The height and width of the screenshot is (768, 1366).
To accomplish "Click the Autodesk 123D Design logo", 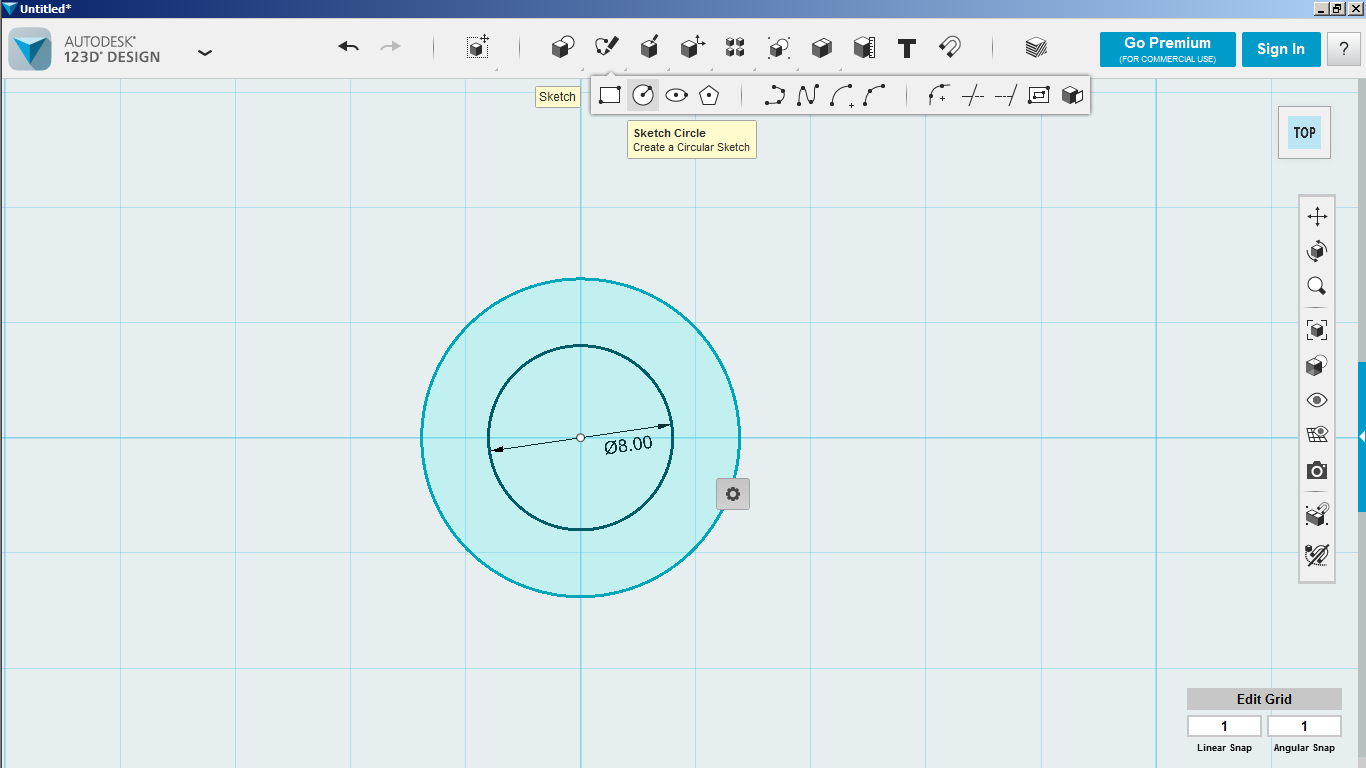I will click(x=30, y=49).
